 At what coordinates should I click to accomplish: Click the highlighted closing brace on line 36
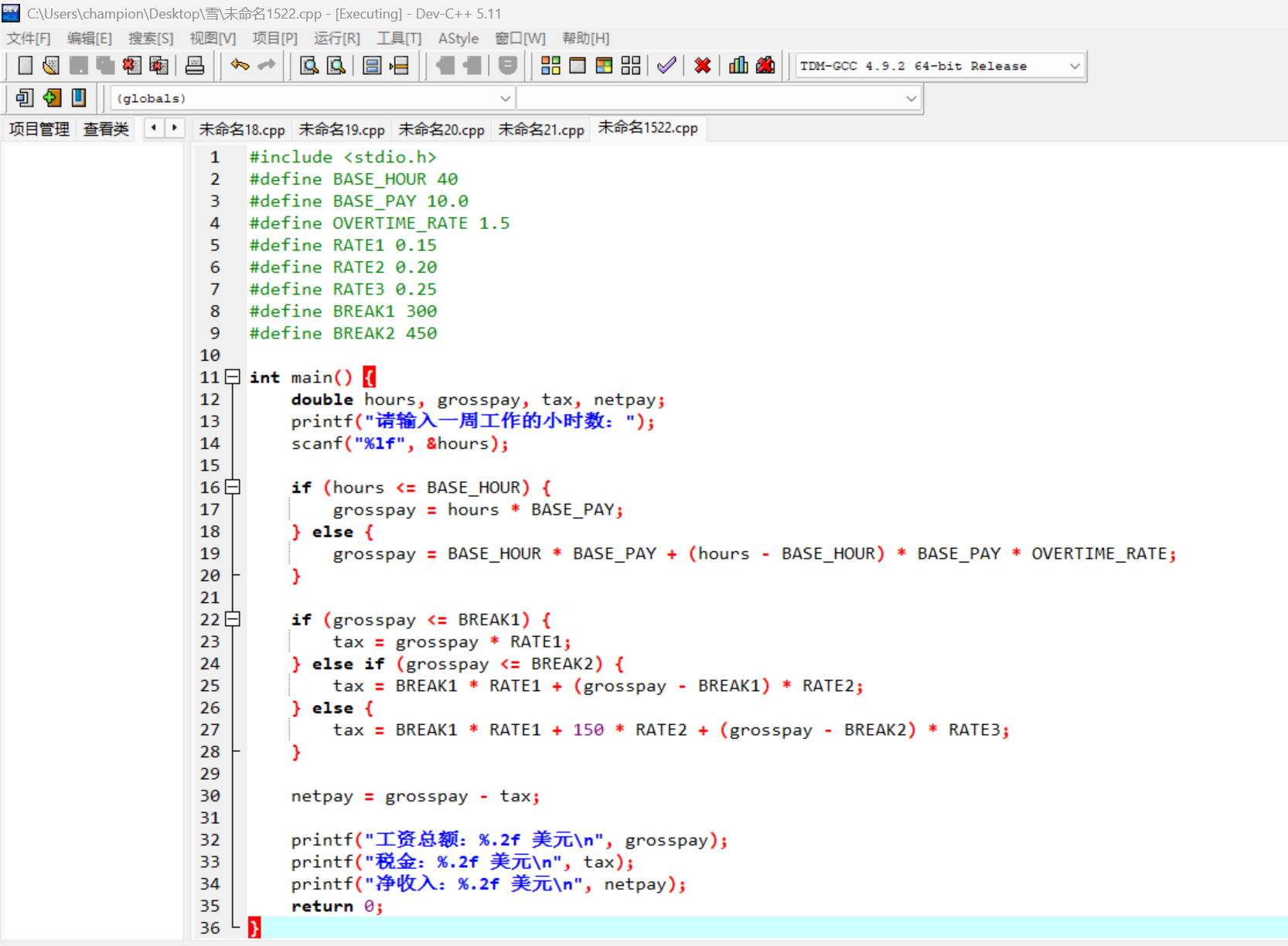254,927
